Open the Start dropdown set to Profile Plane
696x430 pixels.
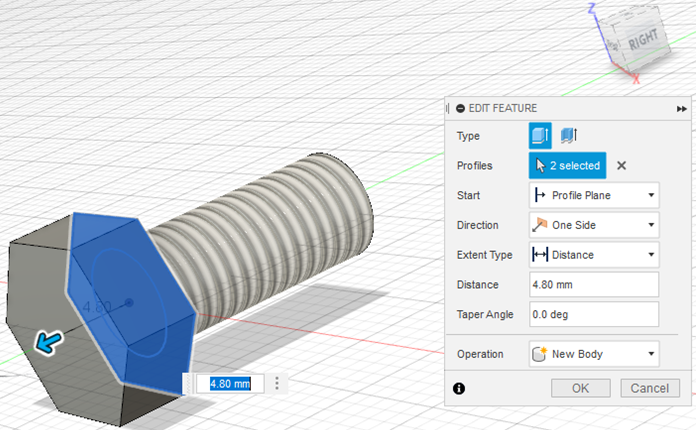594,195
